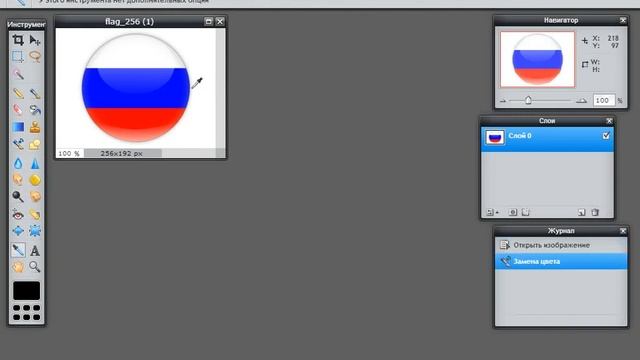The image size is (640, 360).
Task: Select history step Замена цвета
Action: pyautogui.click(x=561, y=261)
